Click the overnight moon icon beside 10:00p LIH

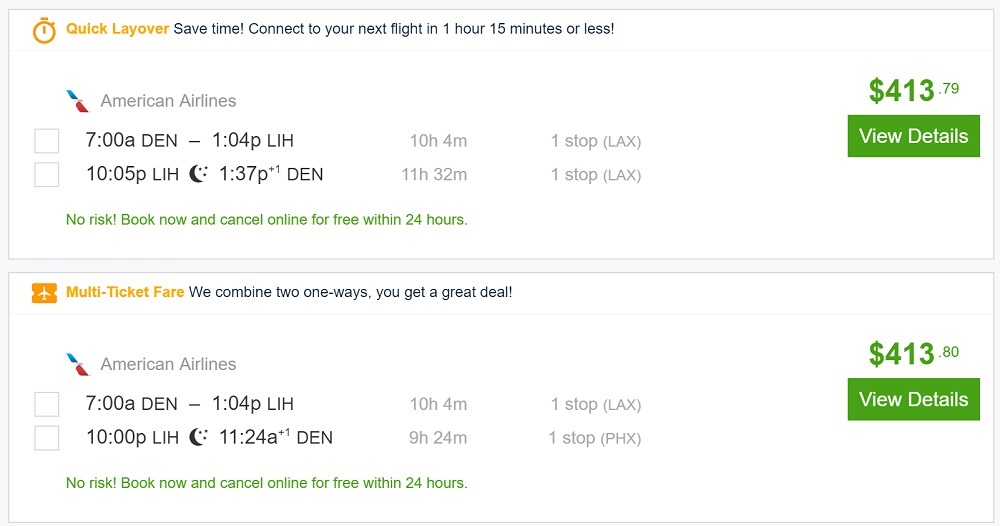click(x=199, y=437)
